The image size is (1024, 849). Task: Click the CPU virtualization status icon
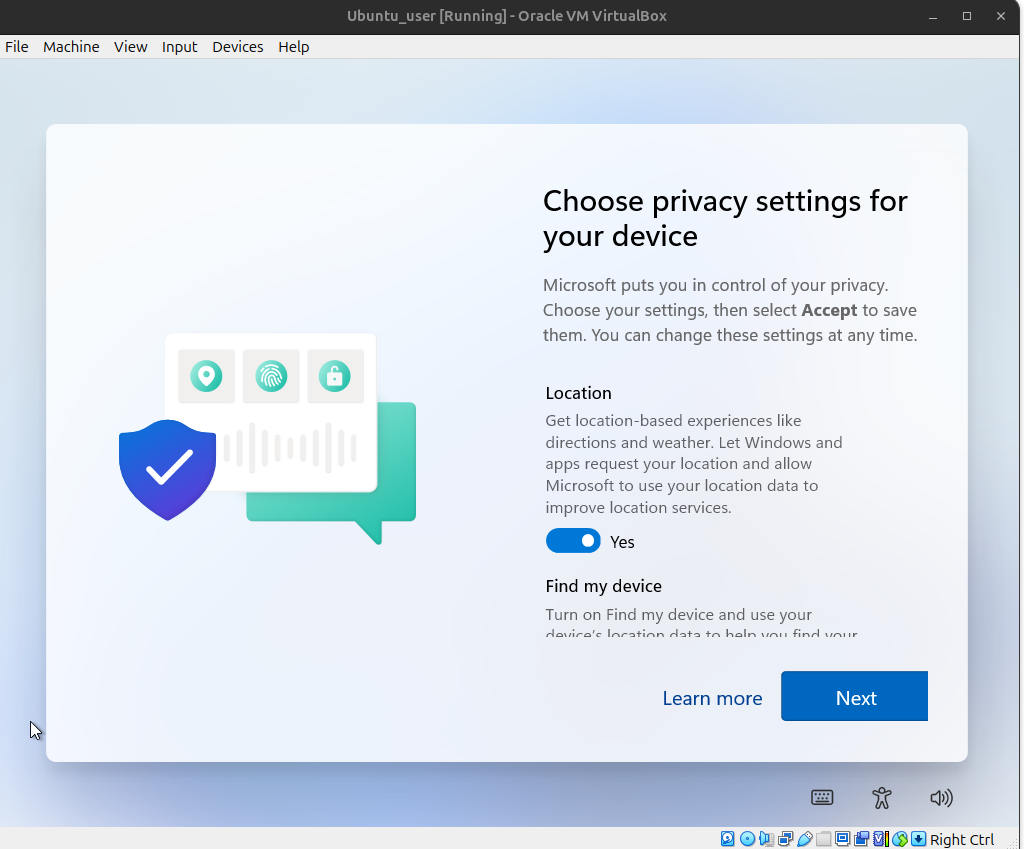coord(880,839)
